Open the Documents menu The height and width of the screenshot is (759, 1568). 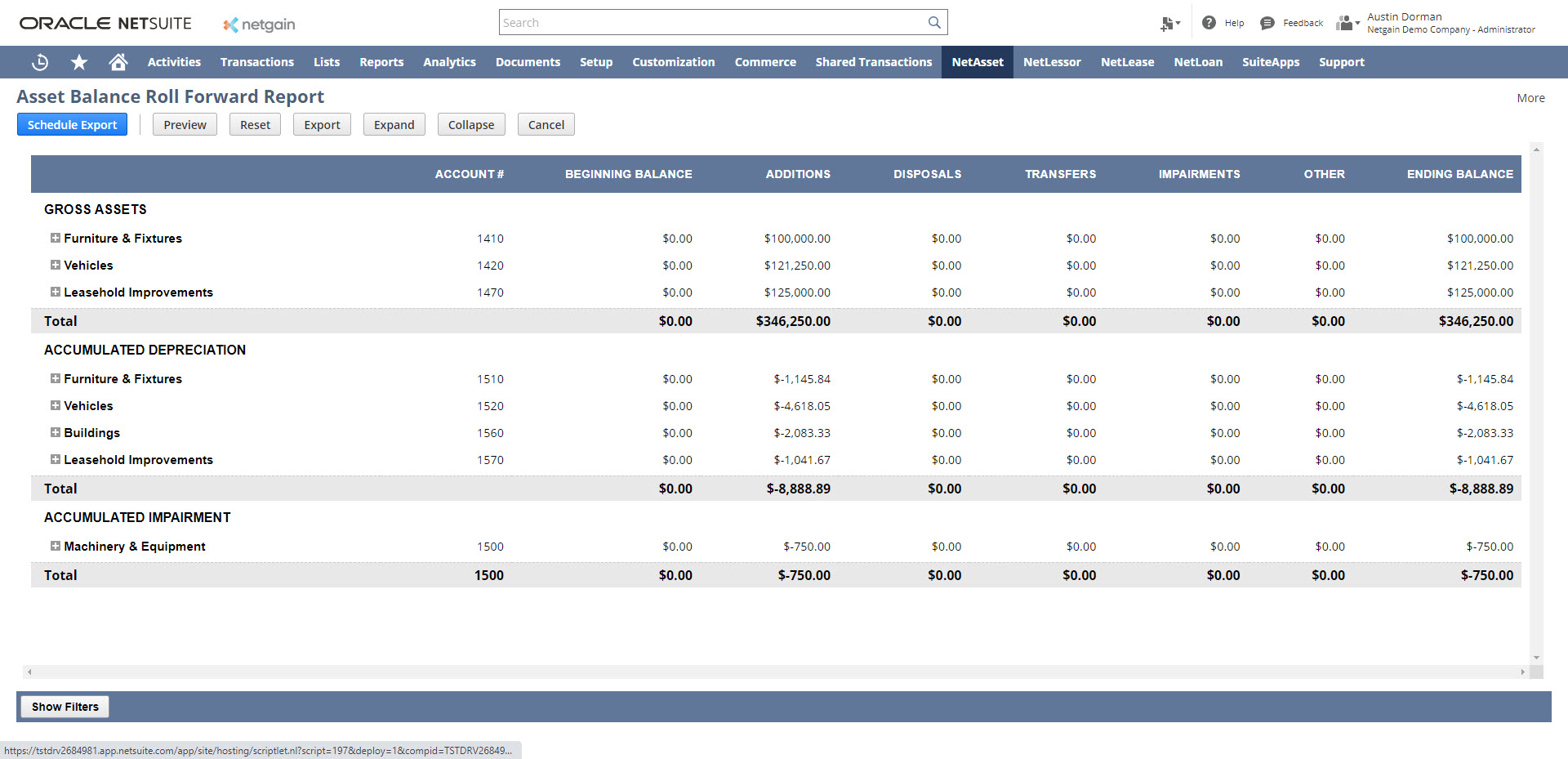(528, 62)
